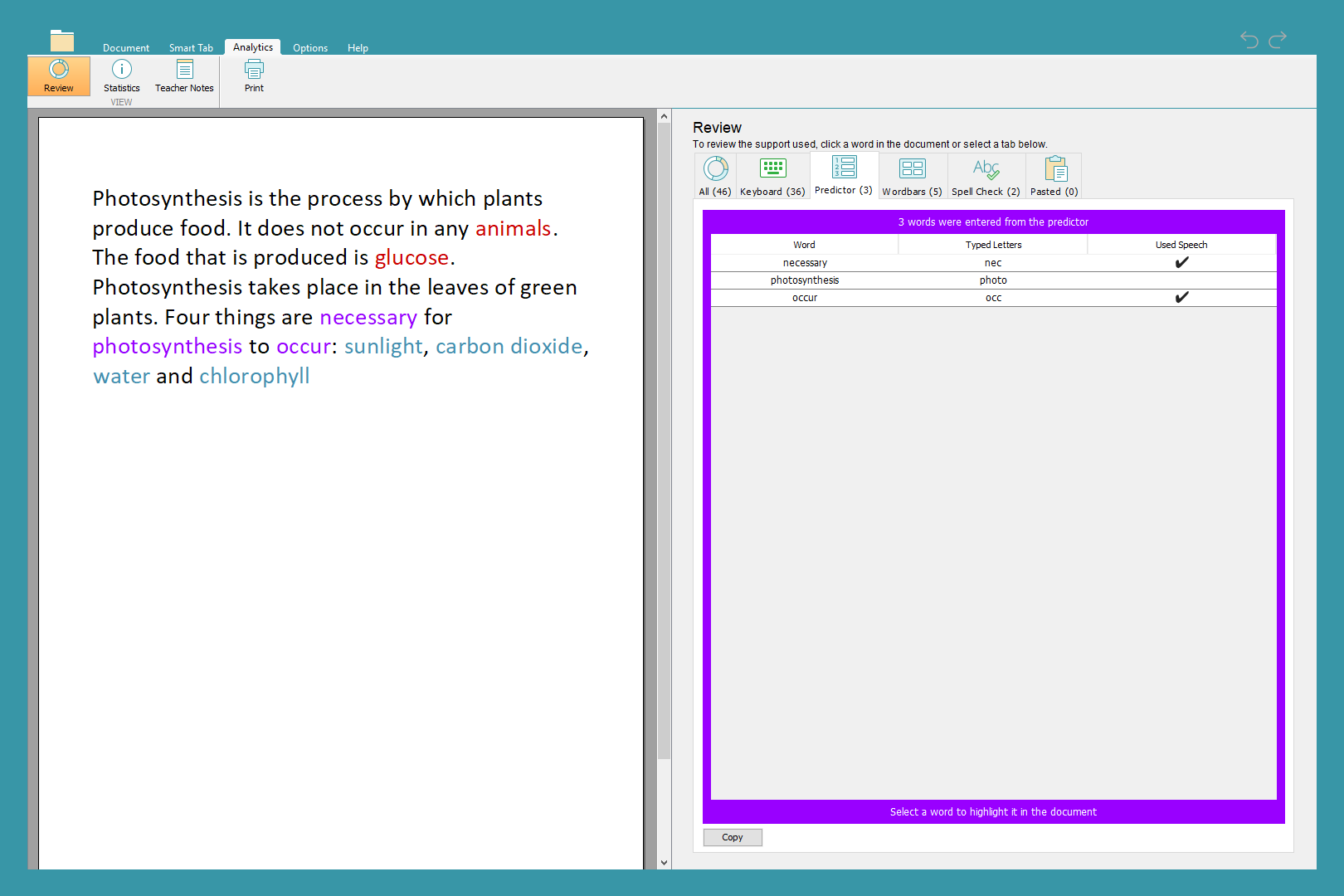
Task: Select the Keyboard (36) review tab
Action: click(x=772, y=177)
